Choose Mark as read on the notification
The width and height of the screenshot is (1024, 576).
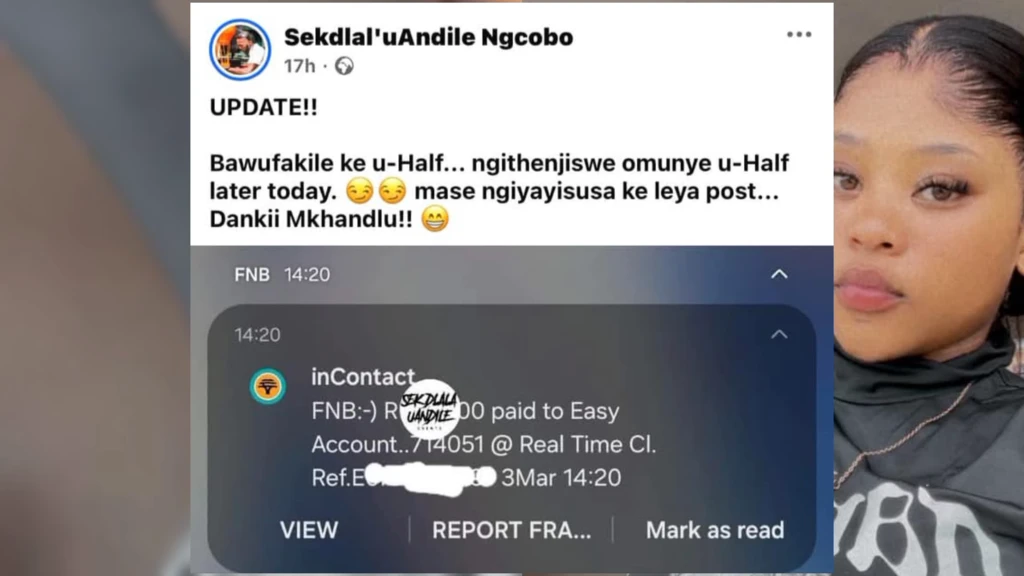click(x=715, y=530)
